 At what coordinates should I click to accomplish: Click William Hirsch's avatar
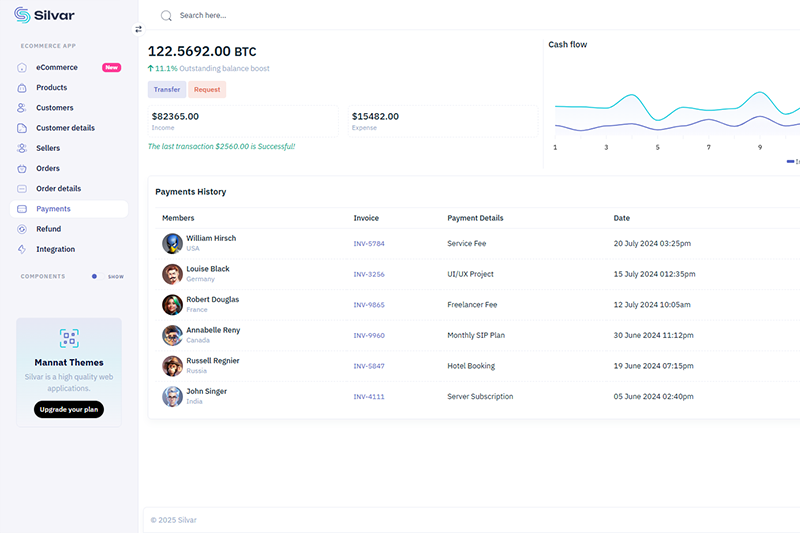[172, 243]
